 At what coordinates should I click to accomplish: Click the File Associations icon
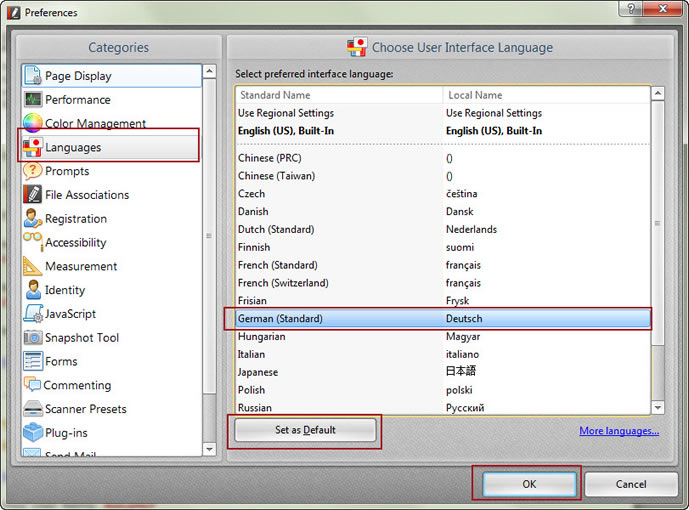point(33,195)
